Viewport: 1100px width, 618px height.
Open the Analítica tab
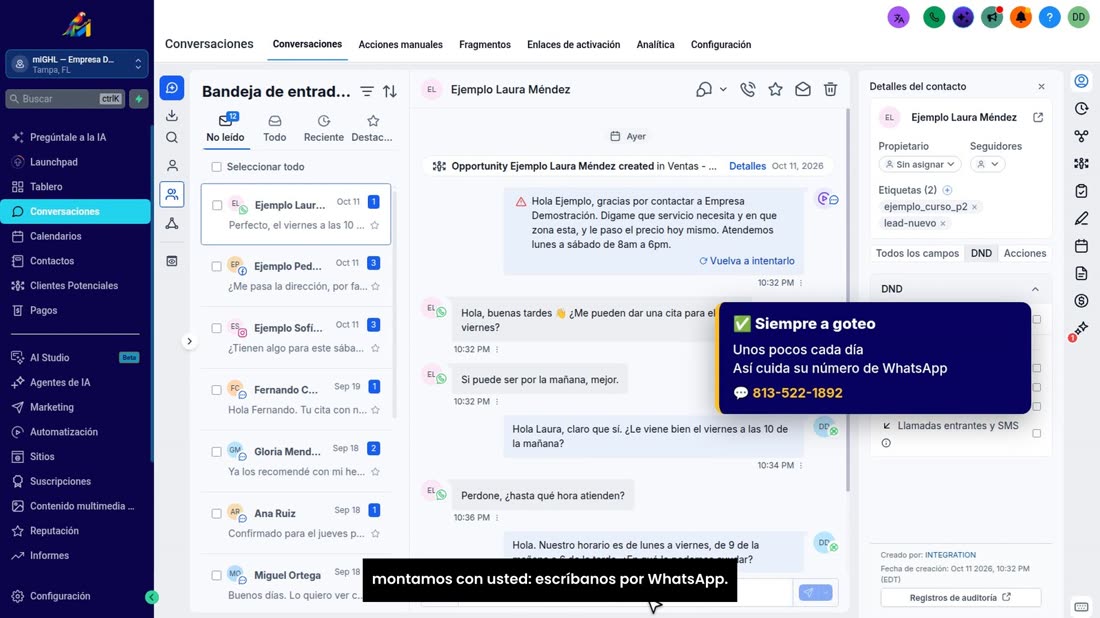[655, 44]
